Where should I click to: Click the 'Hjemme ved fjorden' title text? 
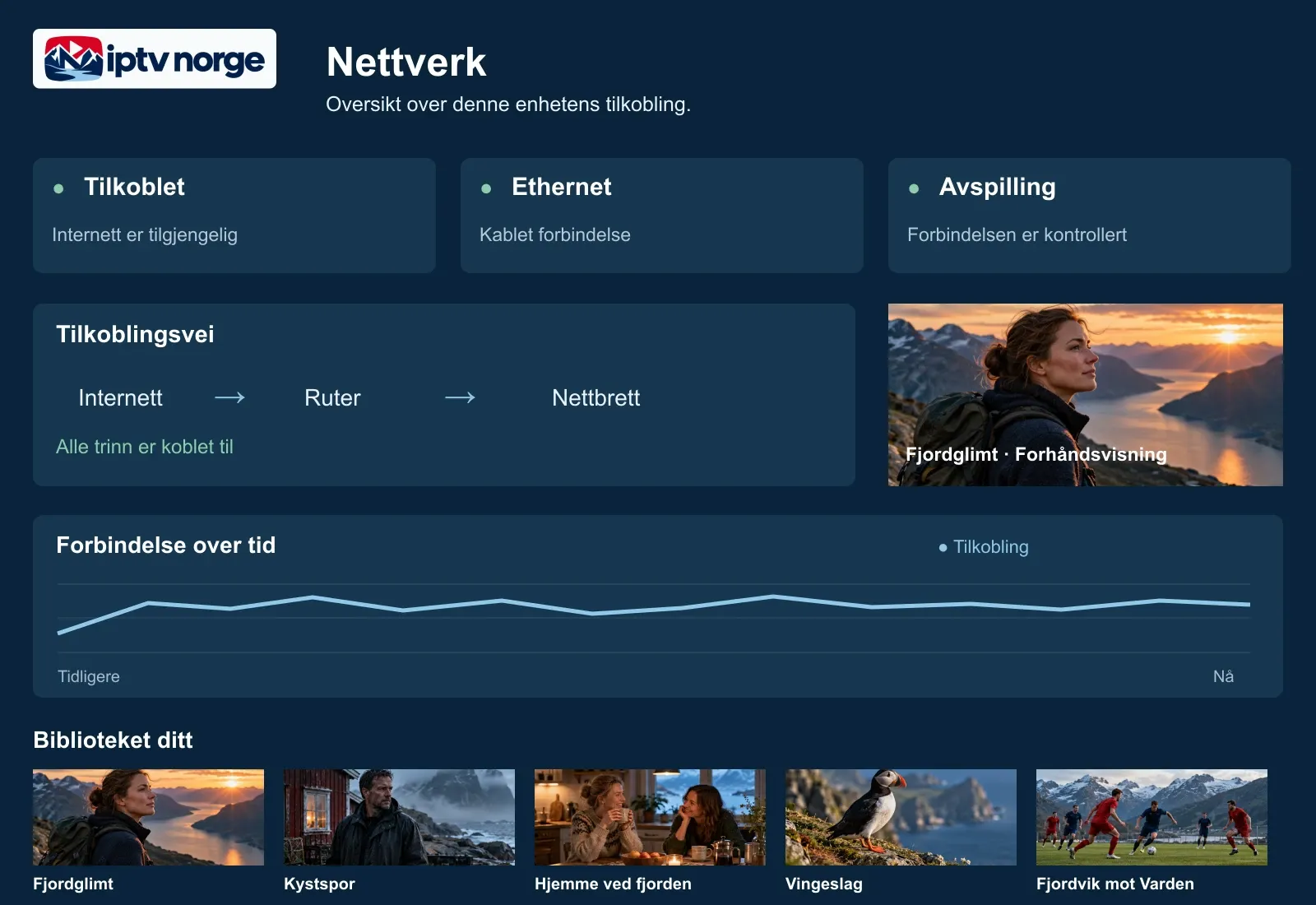(613, 884)
